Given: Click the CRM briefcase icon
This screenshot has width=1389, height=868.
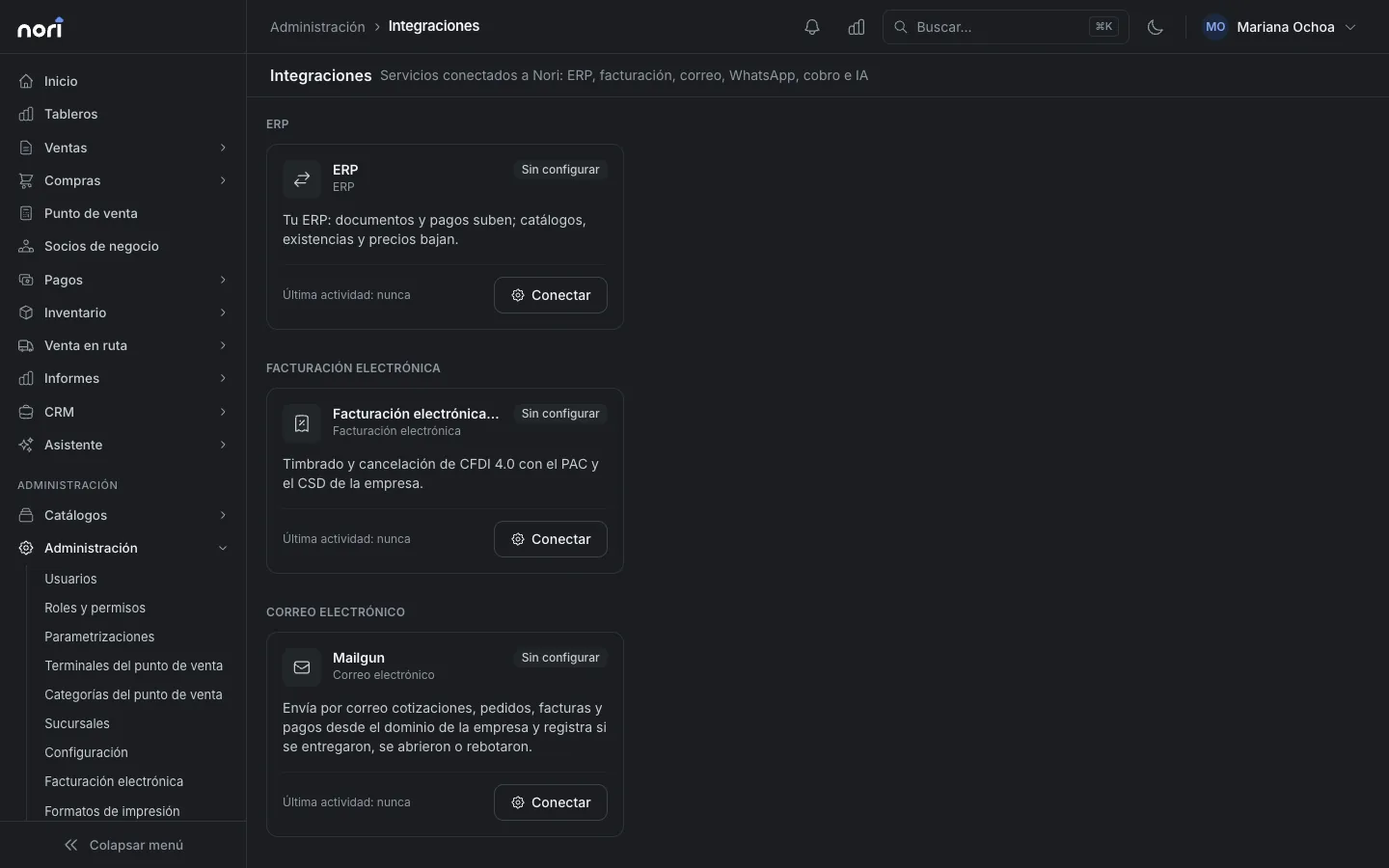Looking at the screenshot, I should (x=26, y=412).
